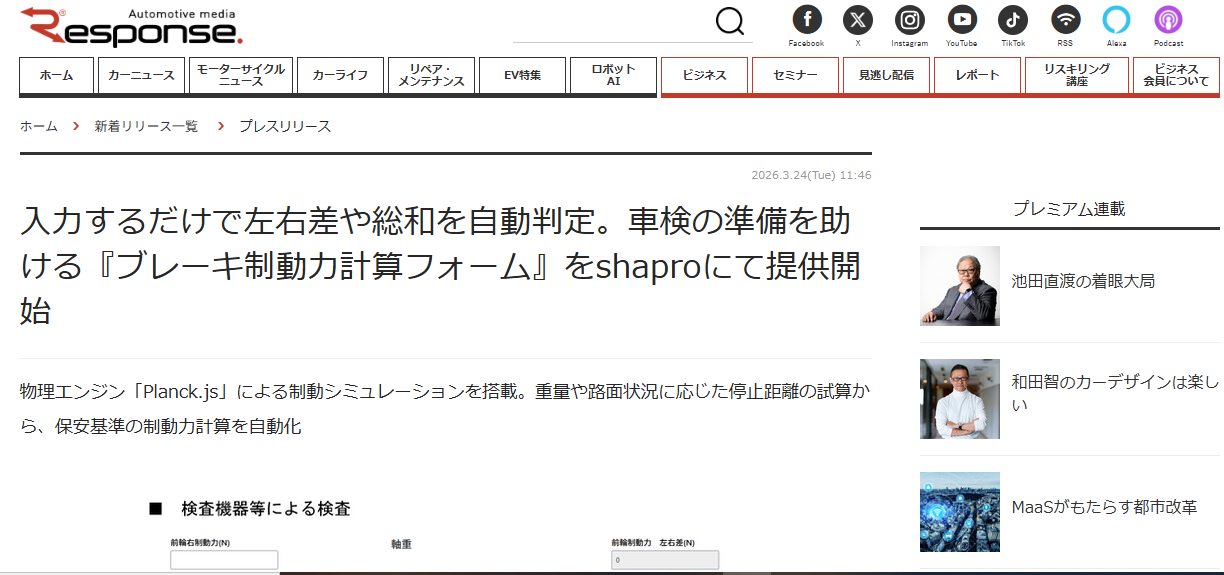Open 新着リリース一覧 breadcrumb link
Screen dimensions: 1224x575
pos(146,126)
